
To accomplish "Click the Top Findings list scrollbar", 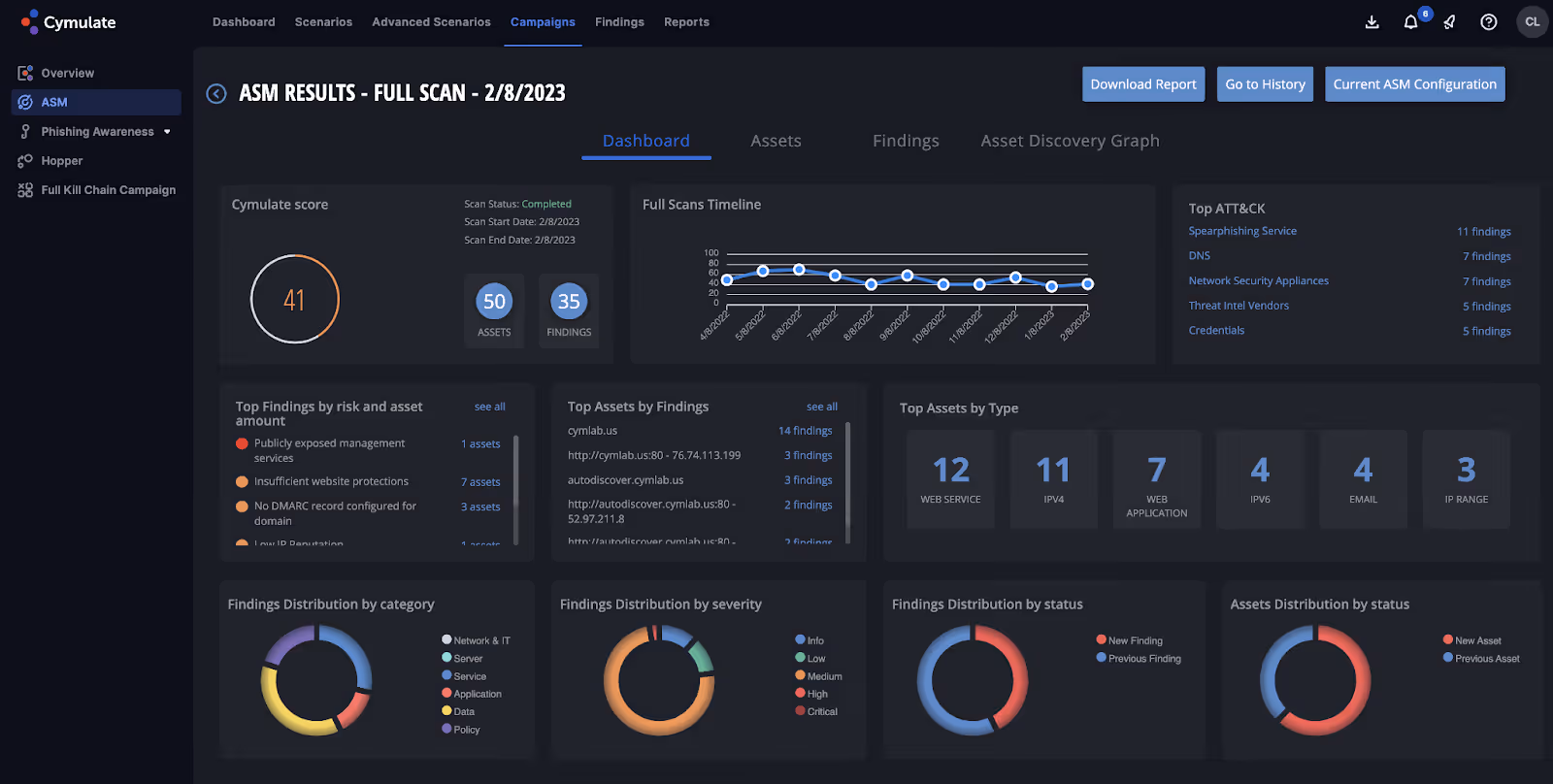I will coord(516,489).
